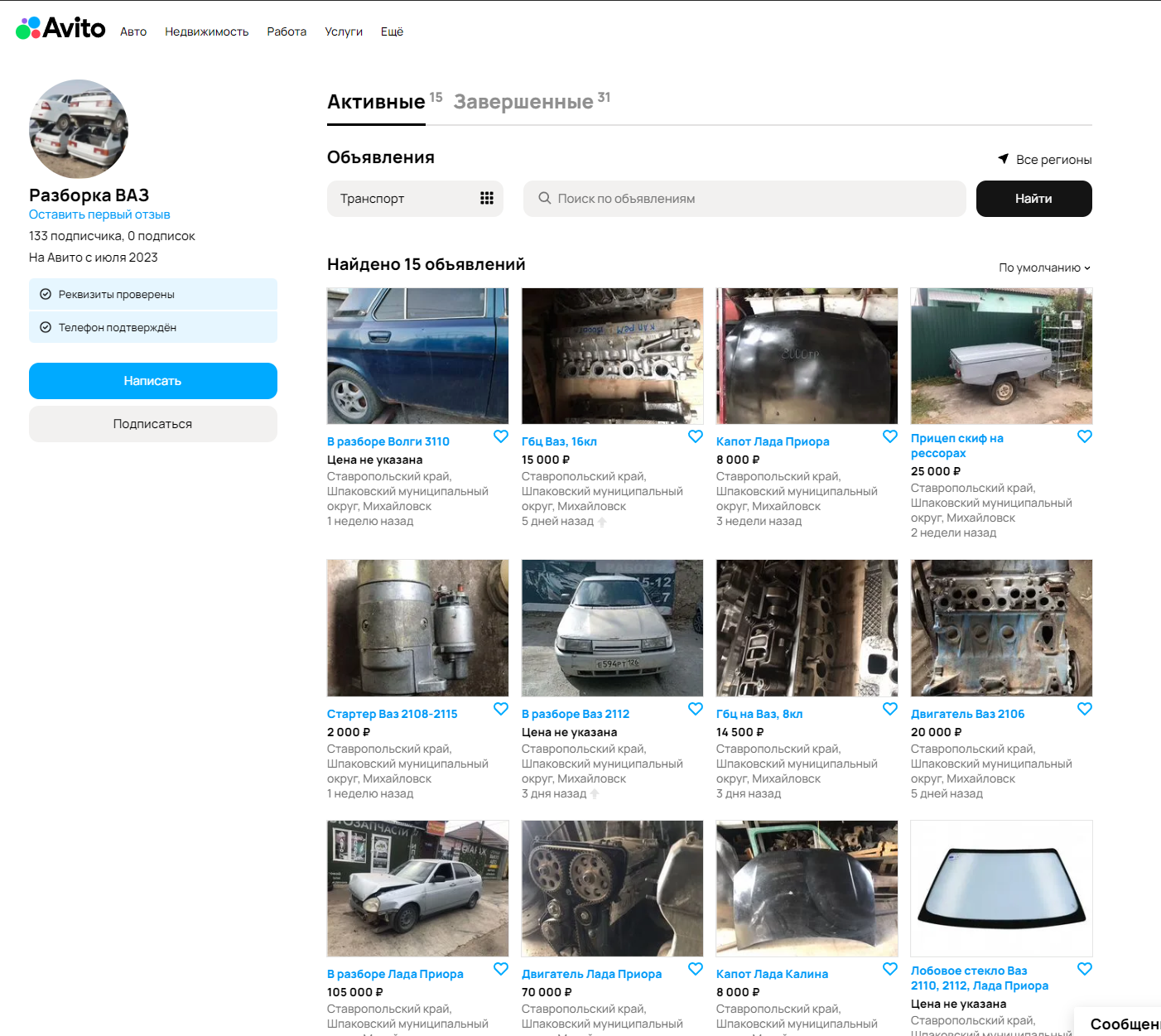Click the Найти search button

pos(1034,199)
